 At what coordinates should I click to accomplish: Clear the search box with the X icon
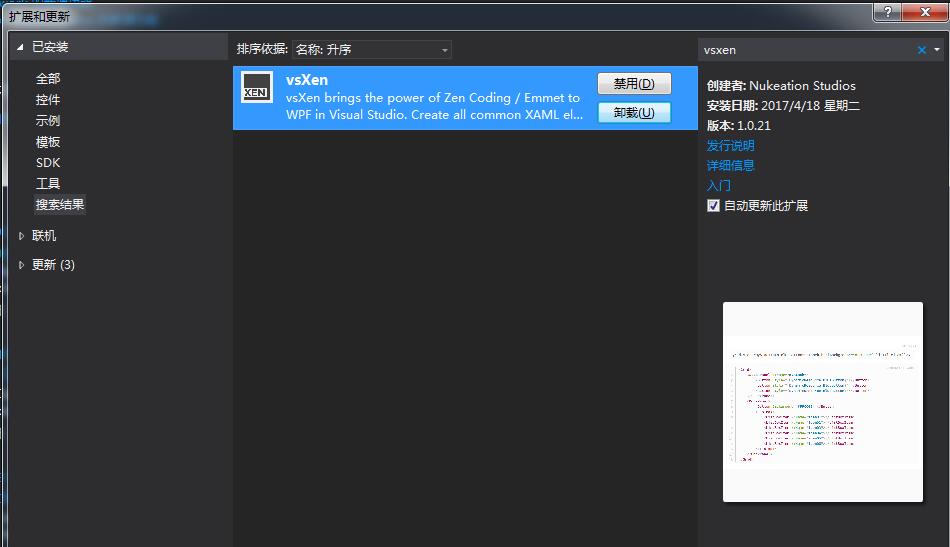tap(922, 50)
